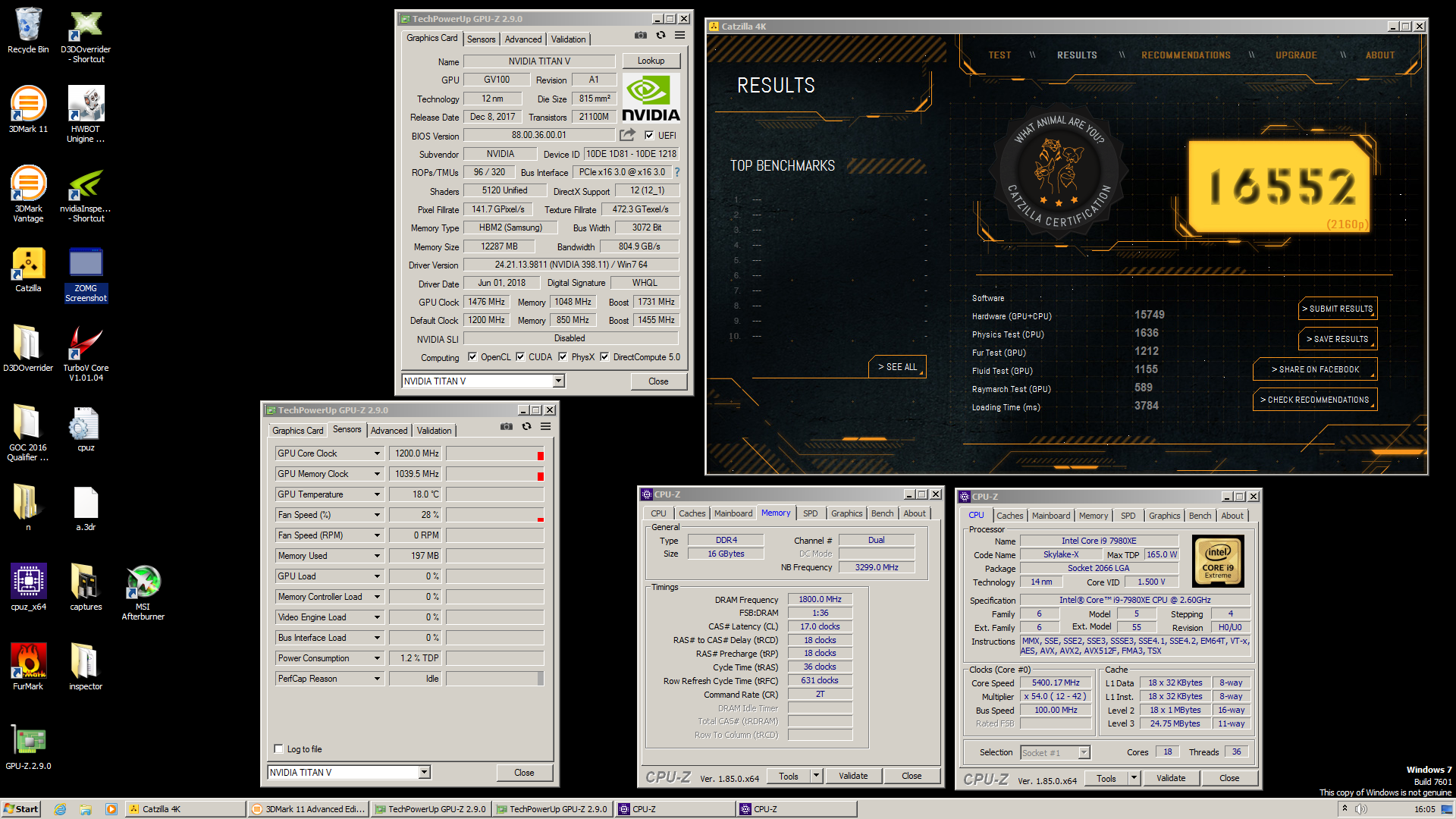Open the MSI Afterburner desktop icon

143,592
